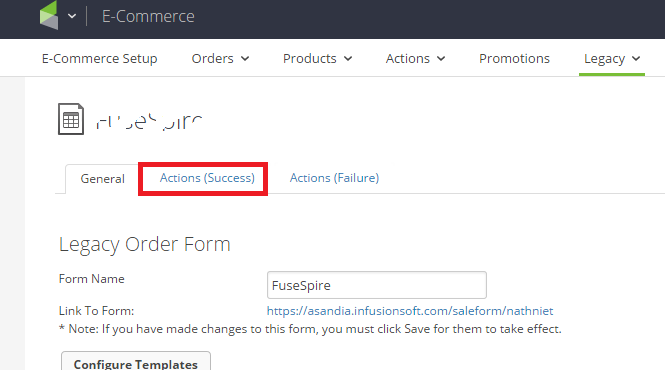Click the Legacy chevron arrow

tap(636, 59)
